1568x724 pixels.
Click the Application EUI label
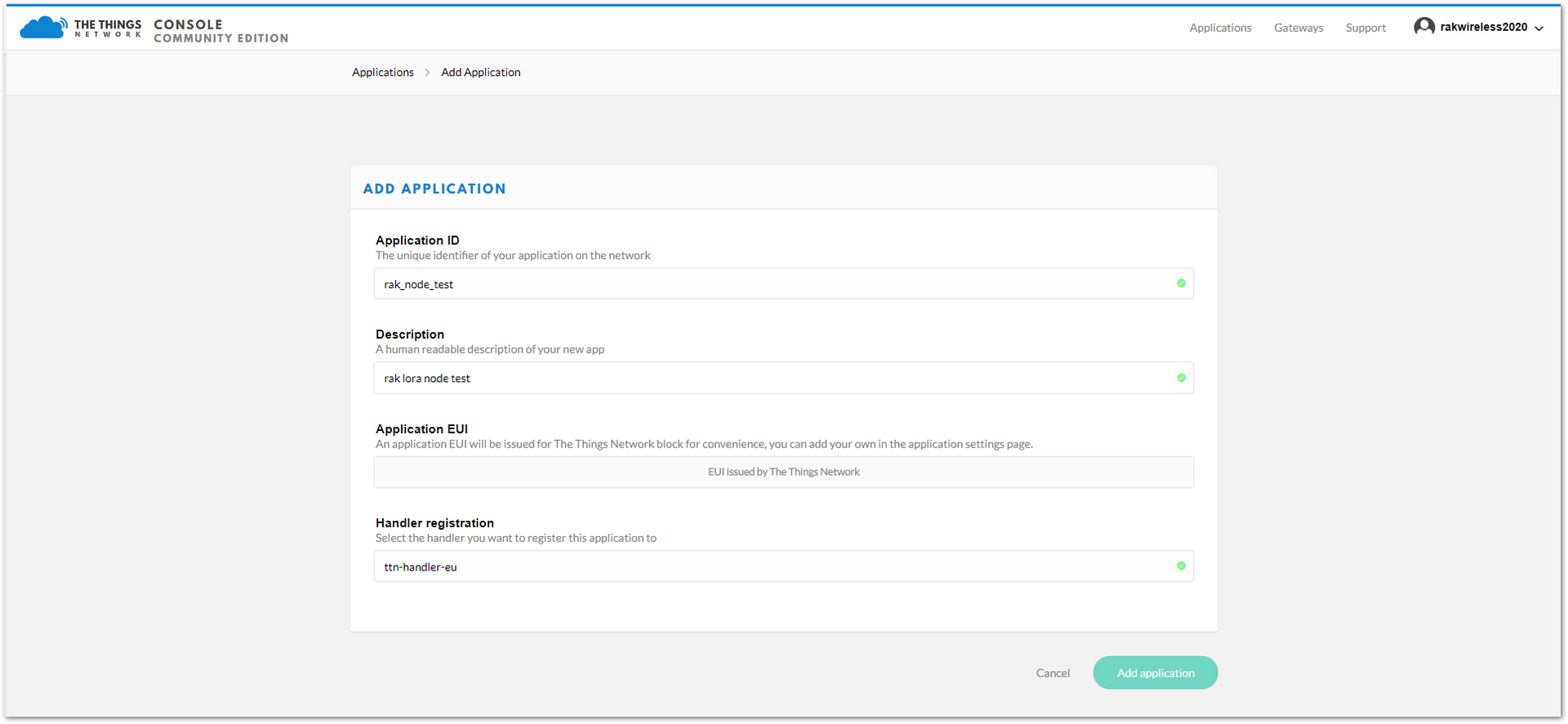[x=421, y=429]
